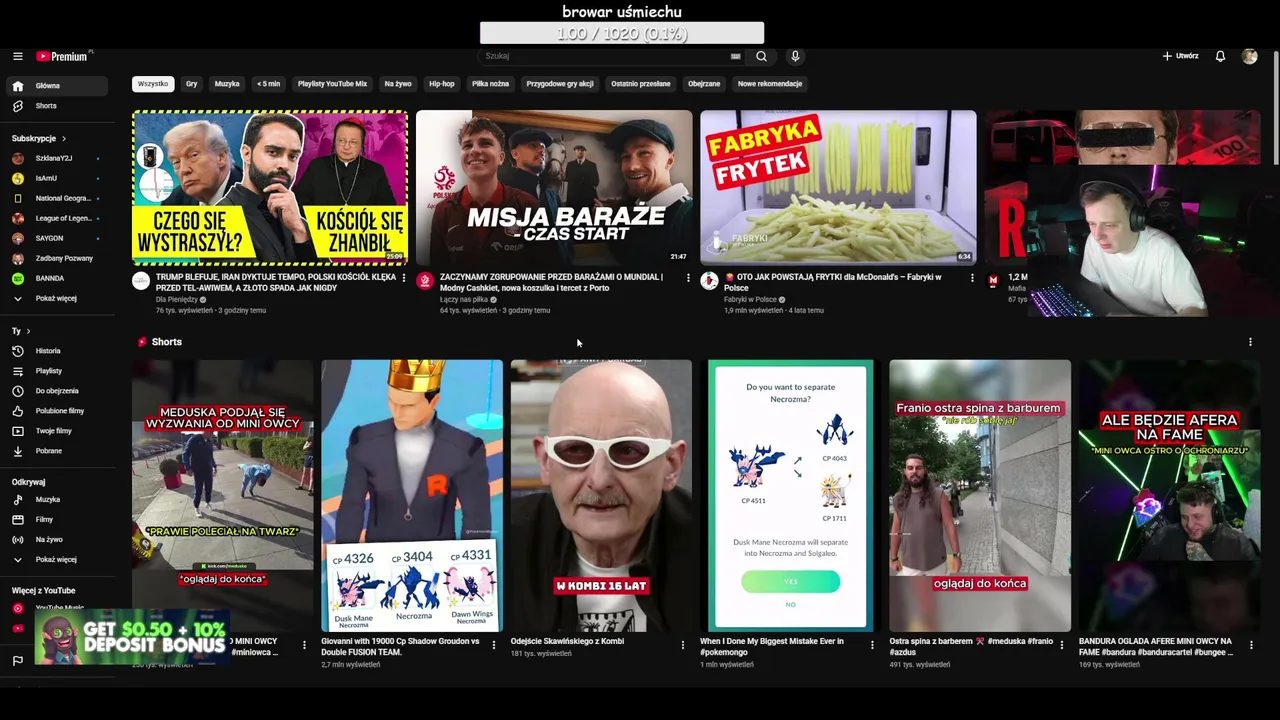The image size is (1280, 720).
Task: Open the on-screen keyboard in search box
Action: click(x=735, y=56)
